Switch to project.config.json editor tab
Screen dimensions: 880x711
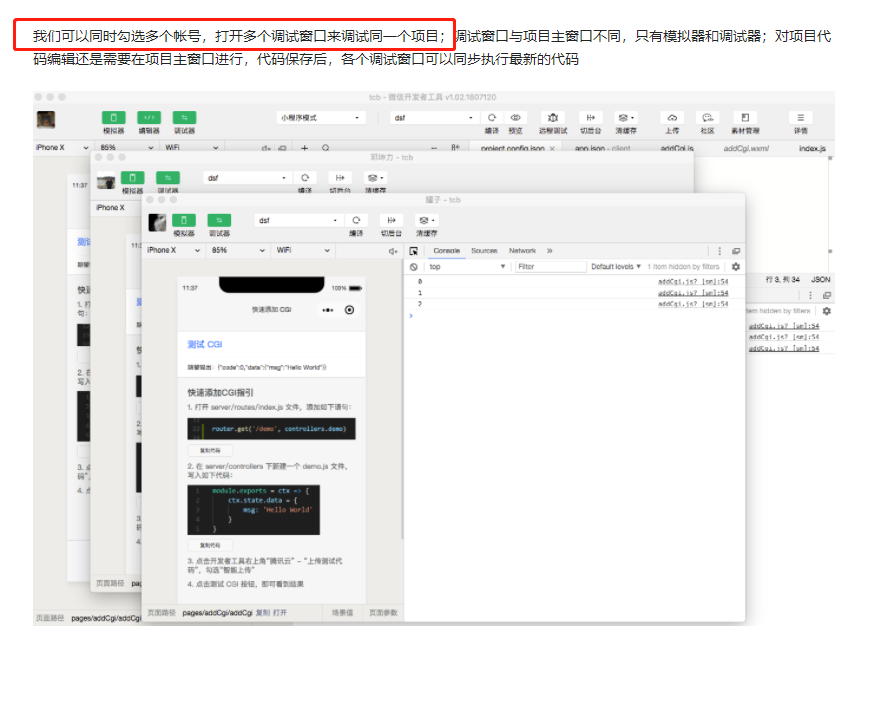point(512,148)
